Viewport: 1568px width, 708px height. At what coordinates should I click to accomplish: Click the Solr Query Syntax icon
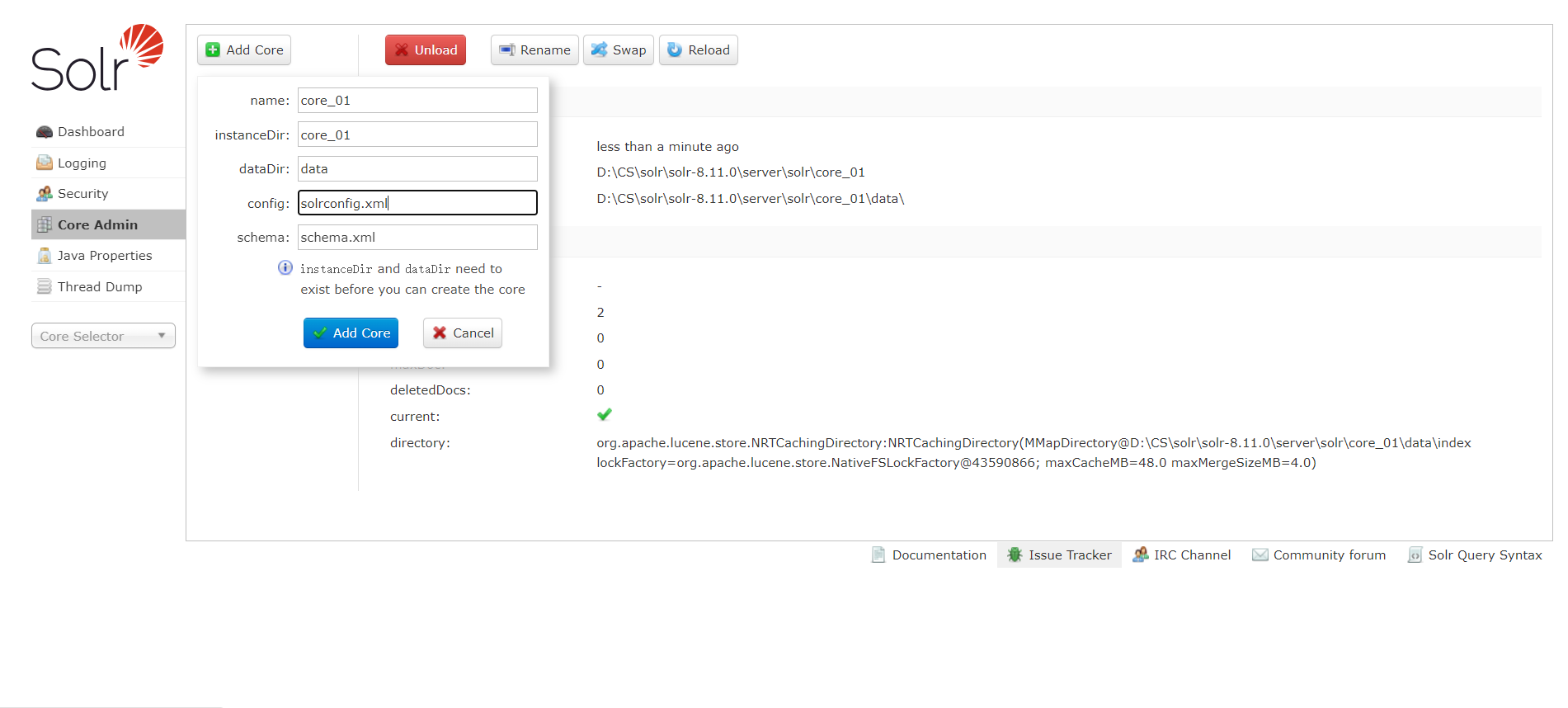(x=1415, y=555)
